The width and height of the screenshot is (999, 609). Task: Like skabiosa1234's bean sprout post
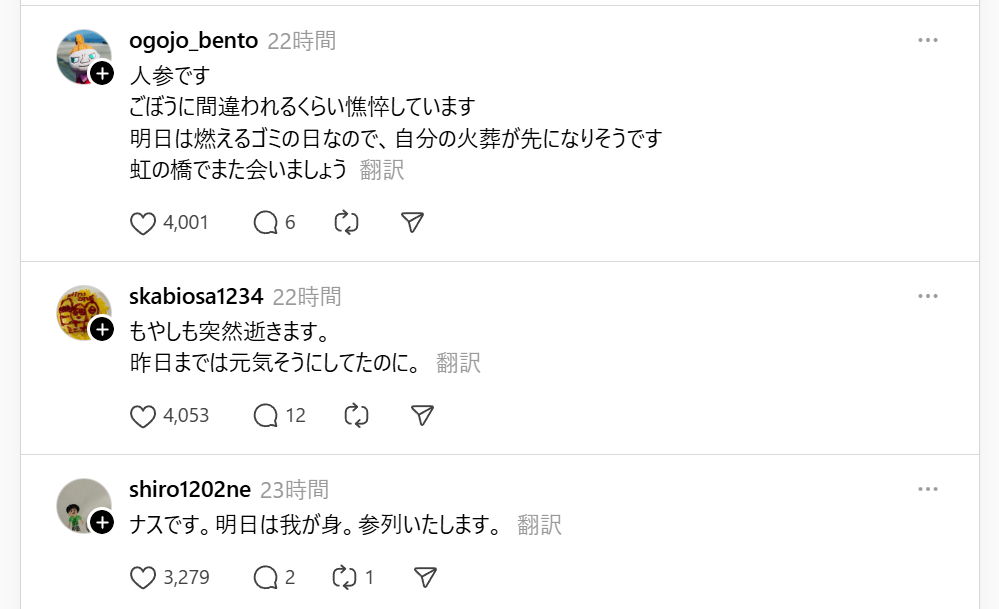144,415
